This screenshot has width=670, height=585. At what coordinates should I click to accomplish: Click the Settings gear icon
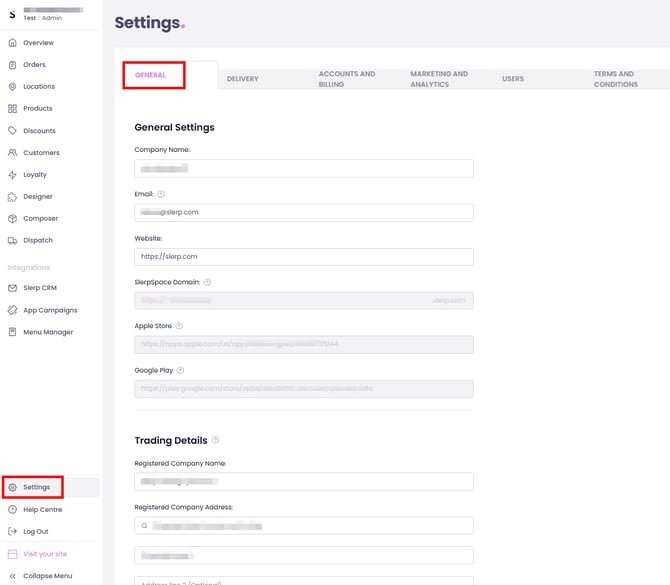(x=12, y=488)
